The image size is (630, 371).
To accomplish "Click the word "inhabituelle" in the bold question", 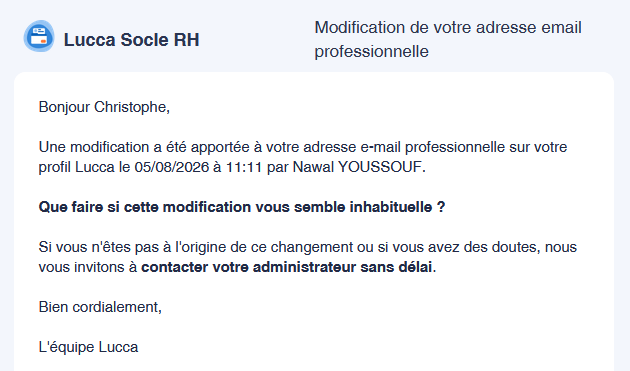I will [x=391, y=207].
